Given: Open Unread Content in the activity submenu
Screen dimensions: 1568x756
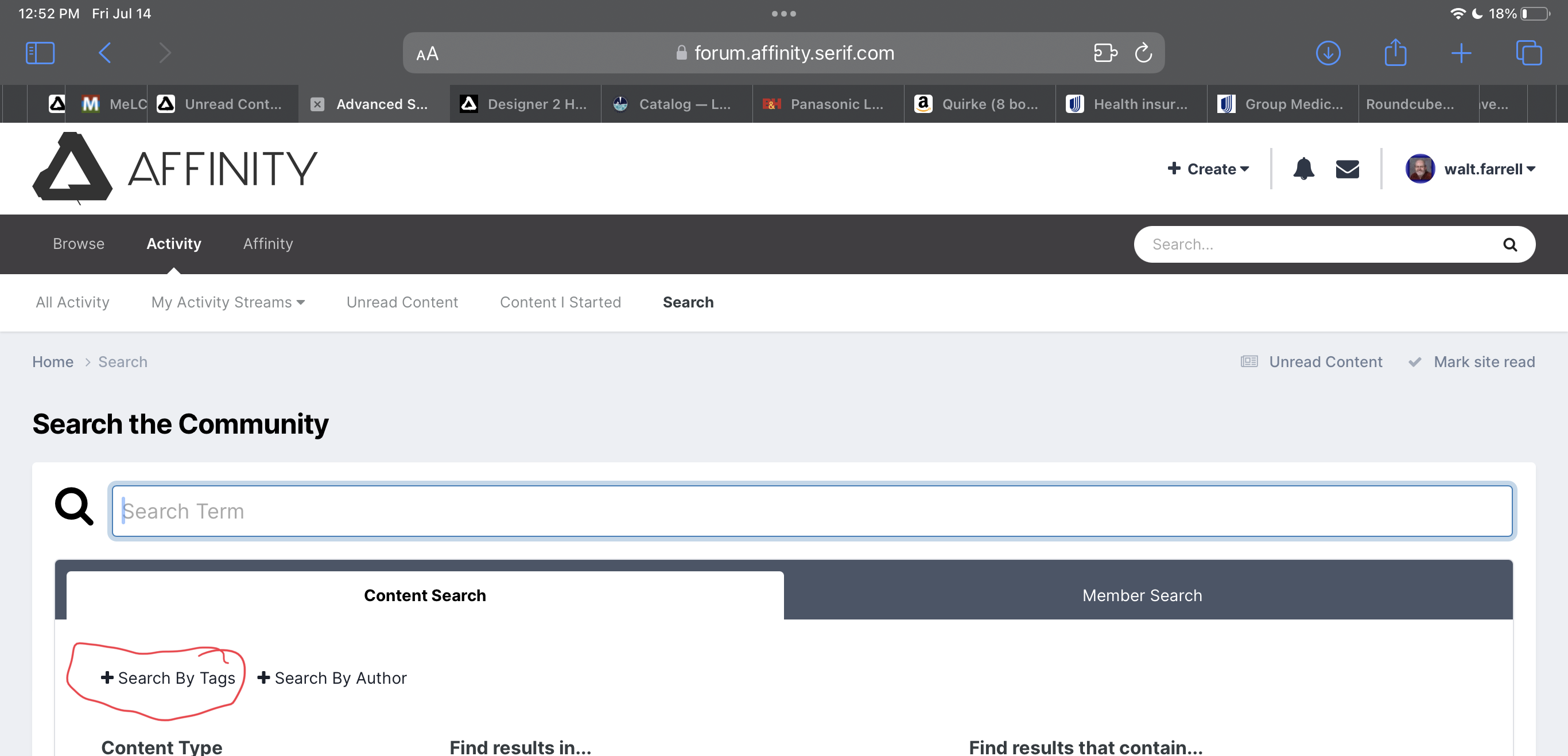Looking at the screenshot, I should click(402, 302).
